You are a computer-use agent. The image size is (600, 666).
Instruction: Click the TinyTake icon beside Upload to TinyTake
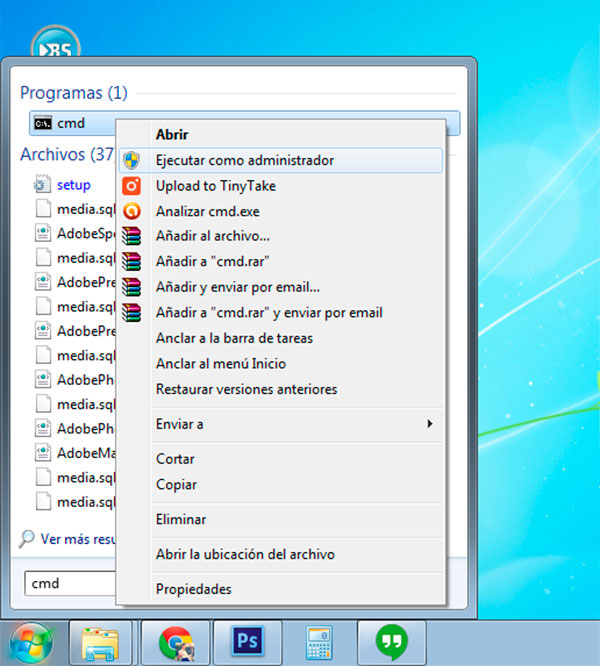tap(132, 186)
